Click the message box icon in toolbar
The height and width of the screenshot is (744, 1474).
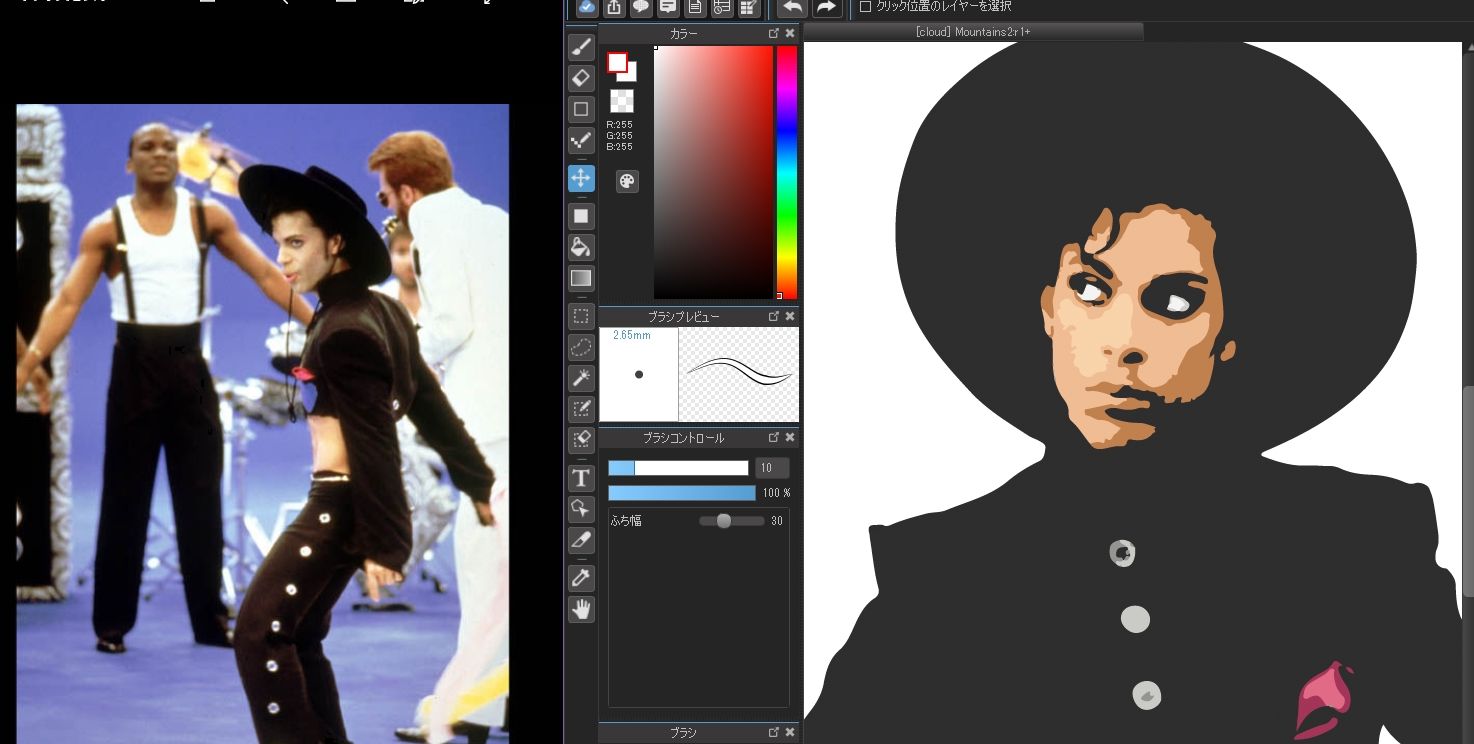[668, 8]
